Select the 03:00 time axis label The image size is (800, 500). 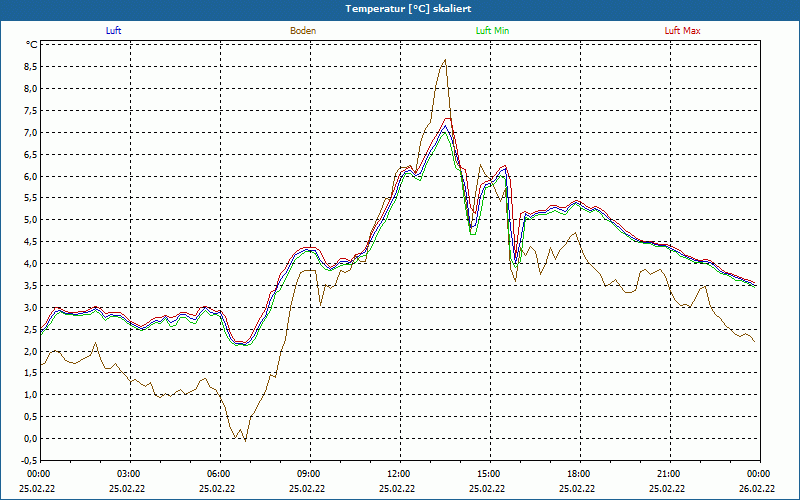click(x=129, y=474)
